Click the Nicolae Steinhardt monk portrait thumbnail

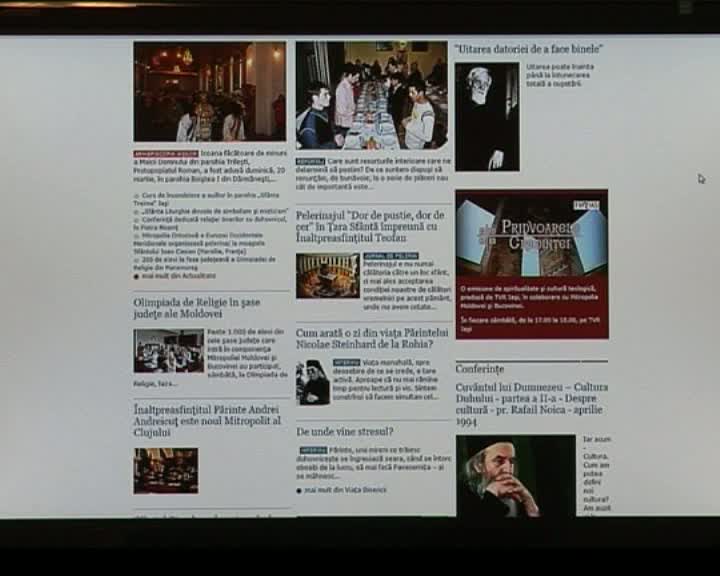[x=313, y=382]
